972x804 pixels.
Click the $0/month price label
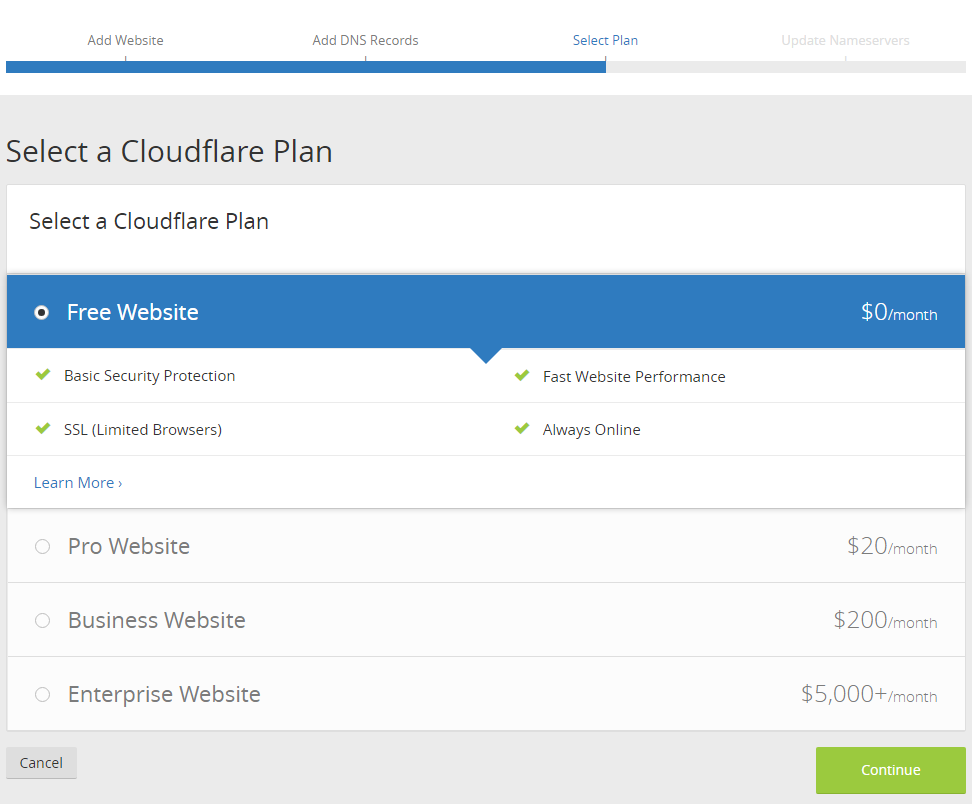pyautogui.click(x=899, y=312)
